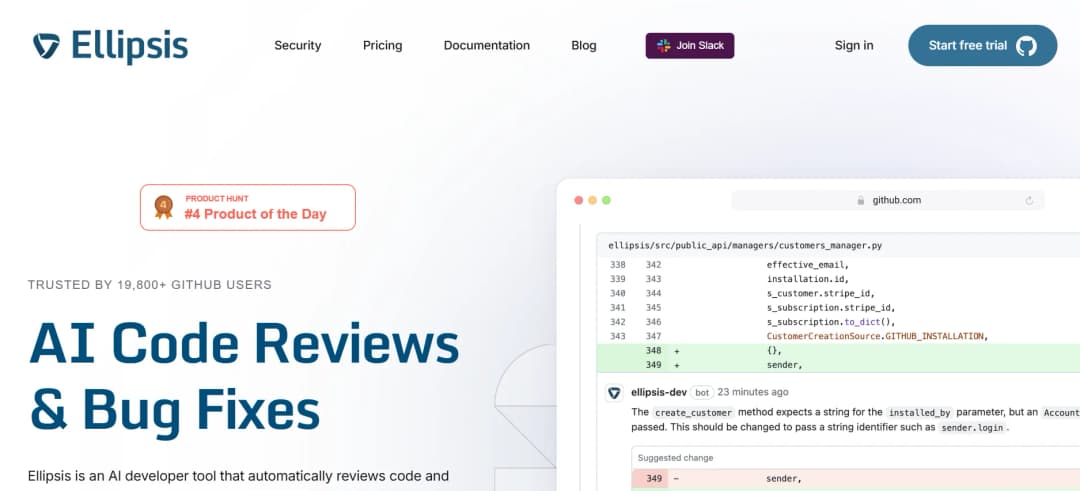Open the #4 Product of the Day badge
The height and width of the screenshot is (491, 1080).
248,207
